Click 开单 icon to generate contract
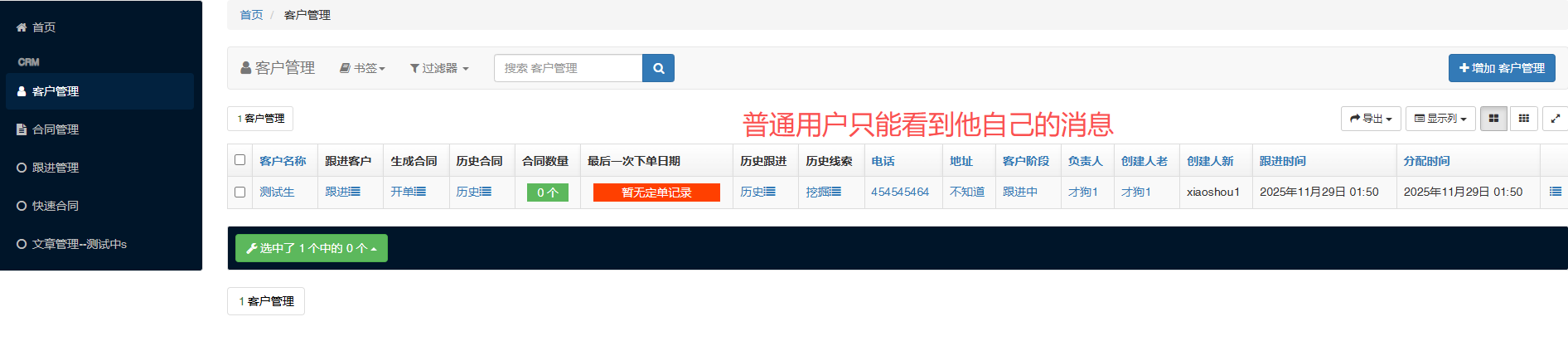This screenshot has height=346, width=1568. (x=408, y=192)
